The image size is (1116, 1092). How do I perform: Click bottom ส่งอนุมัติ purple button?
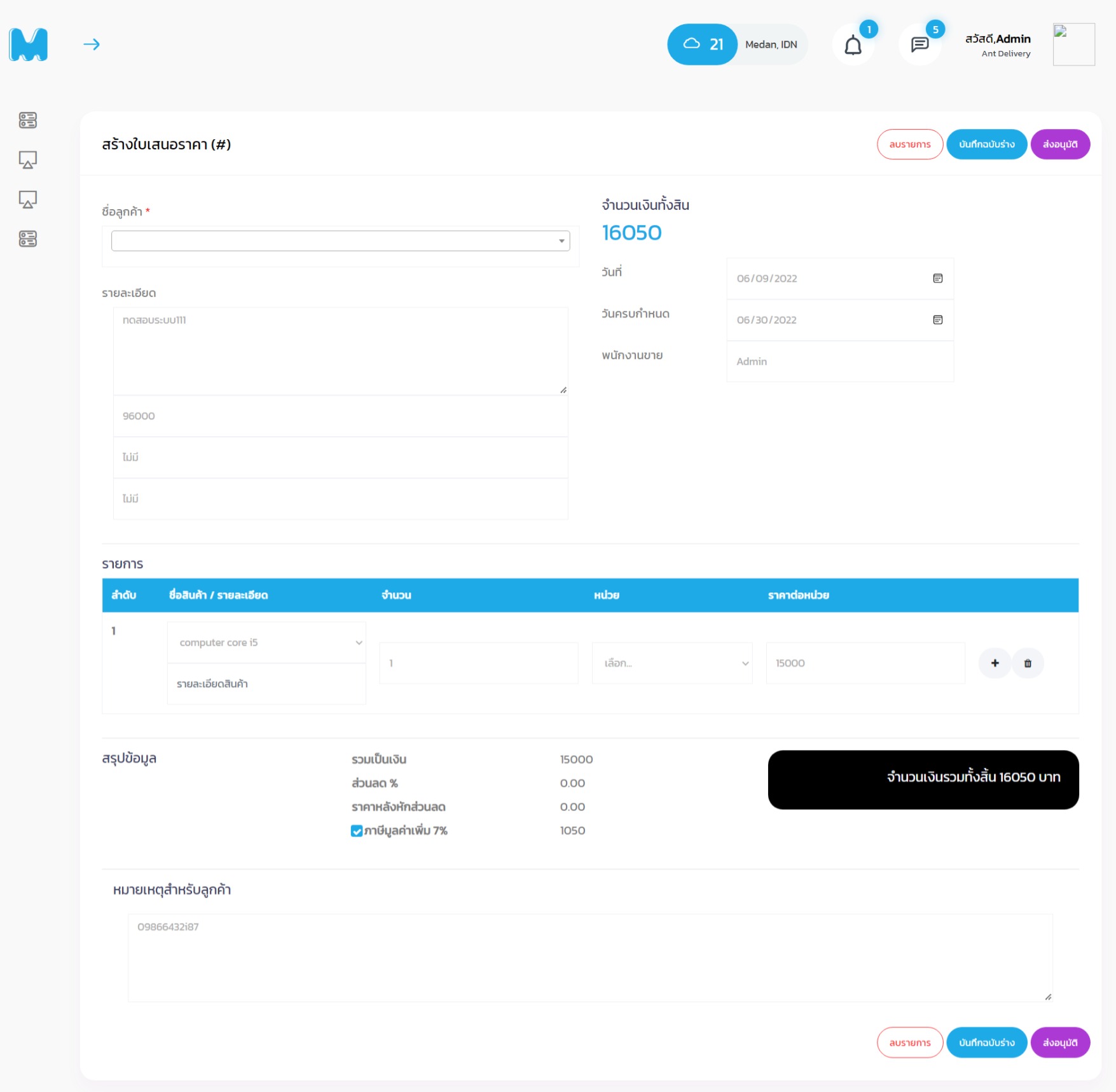coord(1060,1042)
